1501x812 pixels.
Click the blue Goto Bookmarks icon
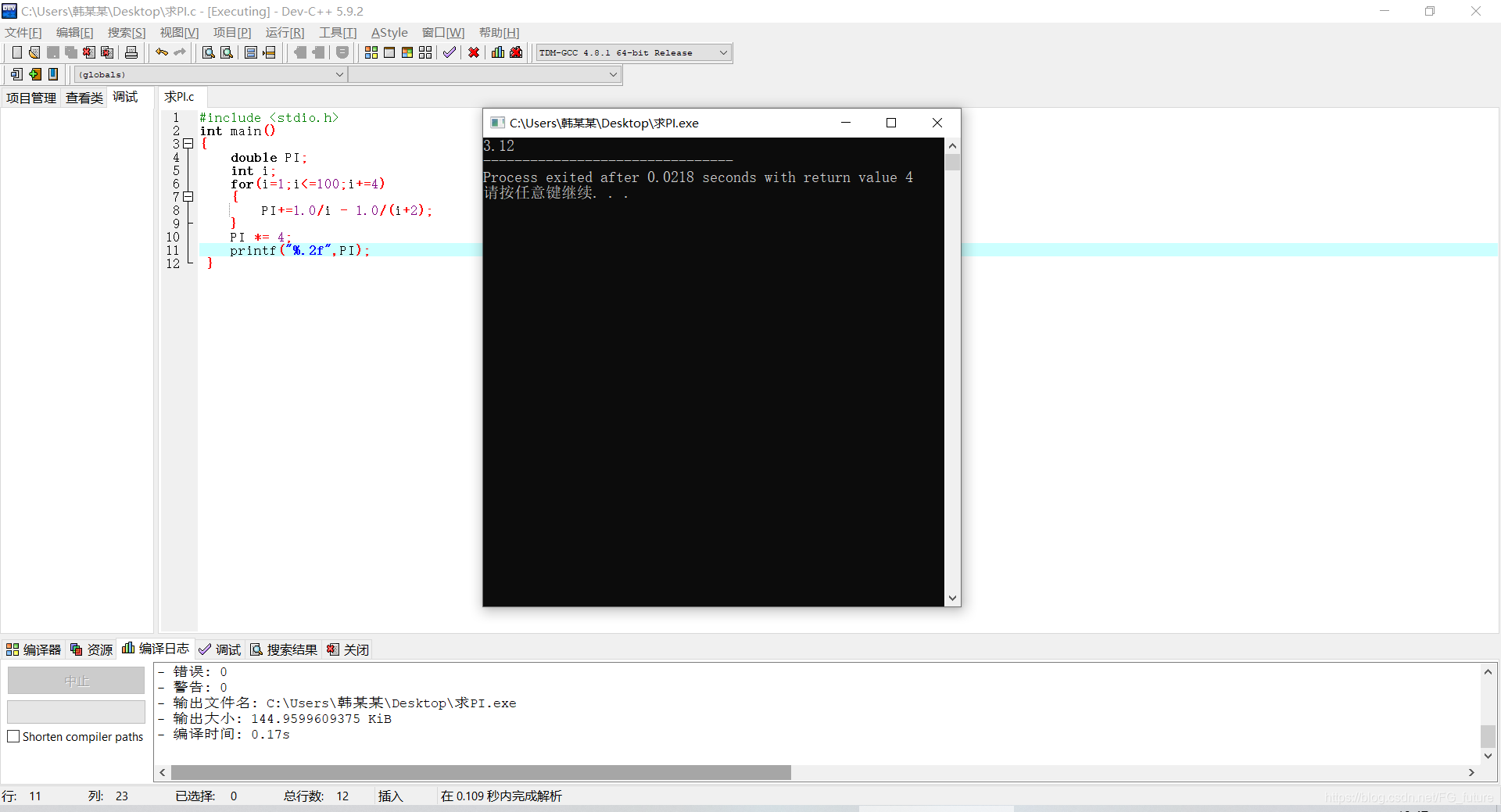pyautogui.click(x=52, y=74)
